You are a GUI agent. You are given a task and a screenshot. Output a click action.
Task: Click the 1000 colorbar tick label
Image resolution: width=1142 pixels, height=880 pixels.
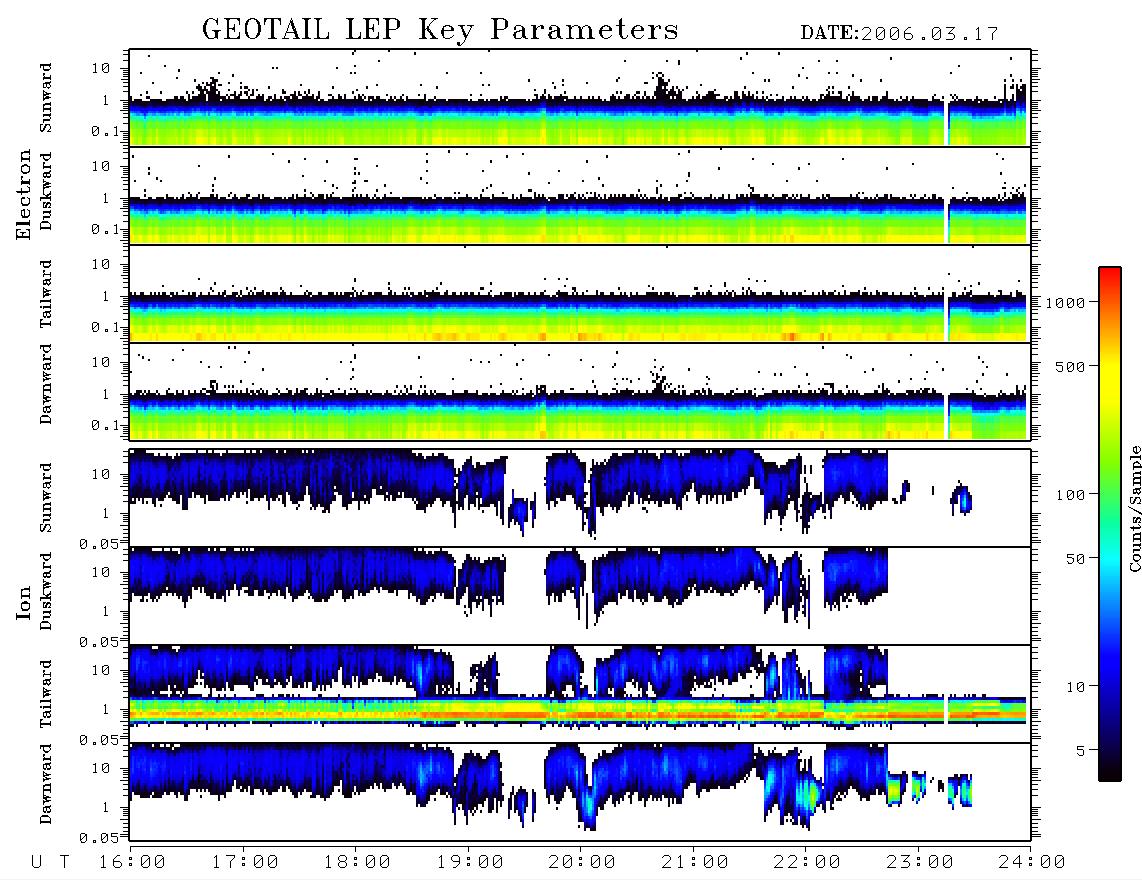[1065, 303]
